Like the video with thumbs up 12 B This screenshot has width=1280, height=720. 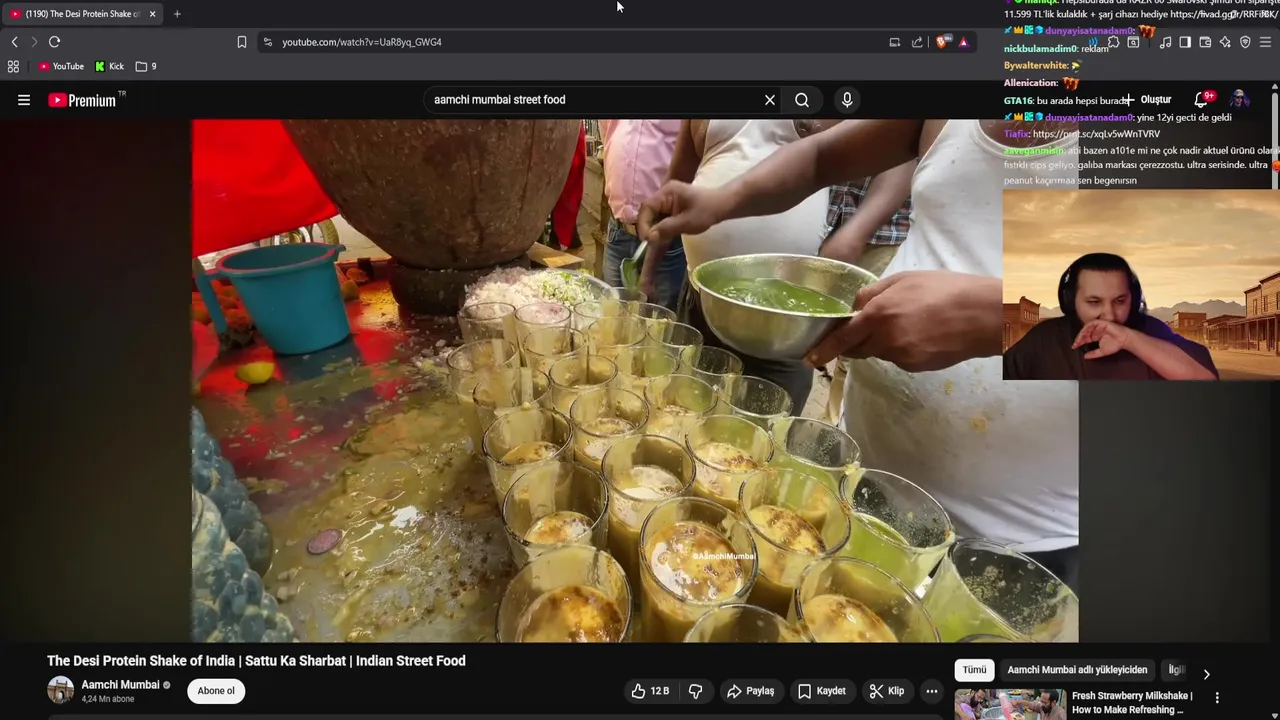[650, 691]
